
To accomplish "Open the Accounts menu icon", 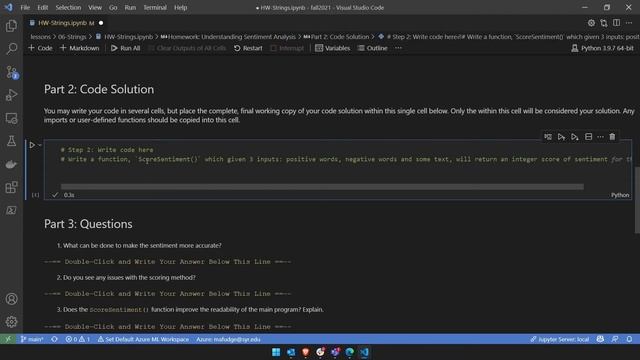I will 11,299.
